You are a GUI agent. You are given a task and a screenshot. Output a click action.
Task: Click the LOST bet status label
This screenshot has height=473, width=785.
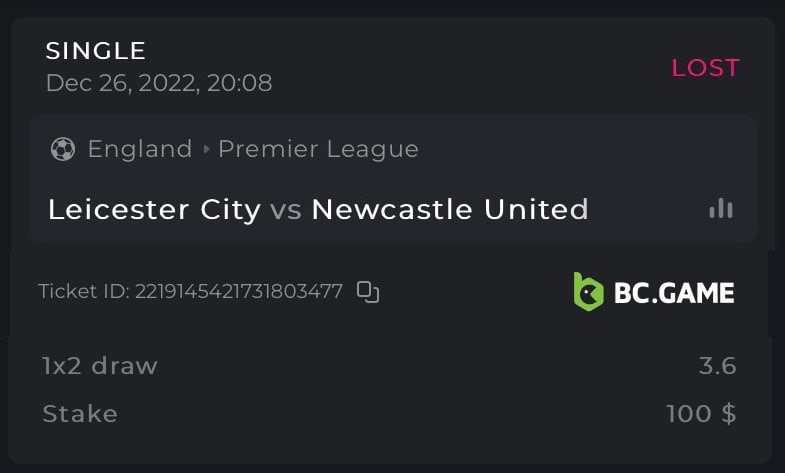(x=705, y=68)
